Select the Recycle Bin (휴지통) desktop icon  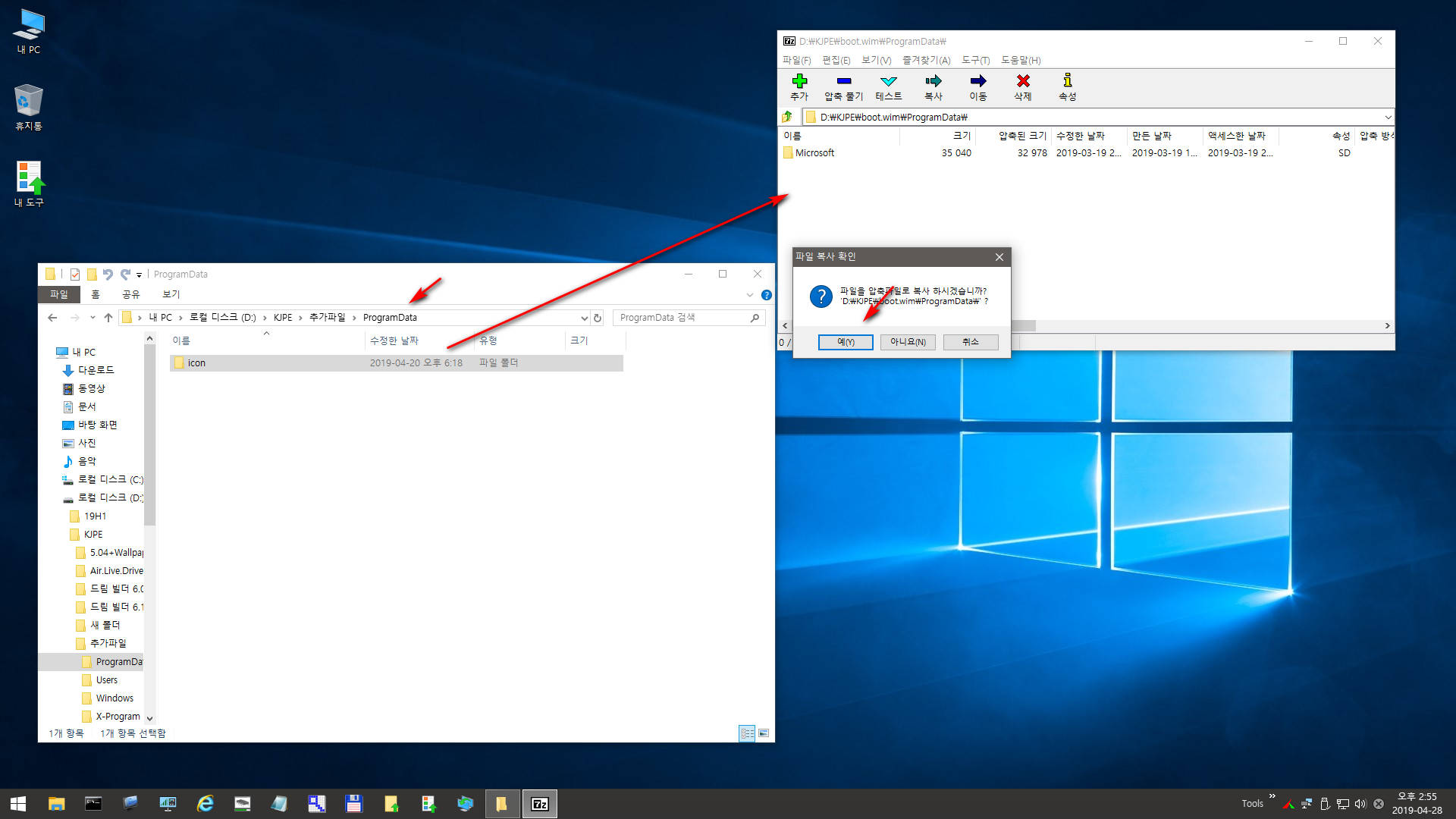coord(29,108)
